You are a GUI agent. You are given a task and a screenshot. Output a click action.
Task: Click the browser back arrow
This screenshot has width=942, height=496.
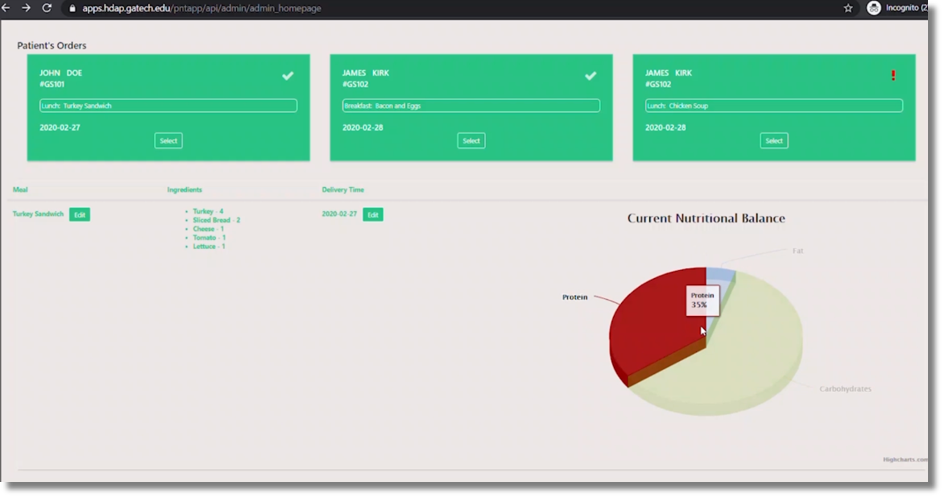[6, 8]
